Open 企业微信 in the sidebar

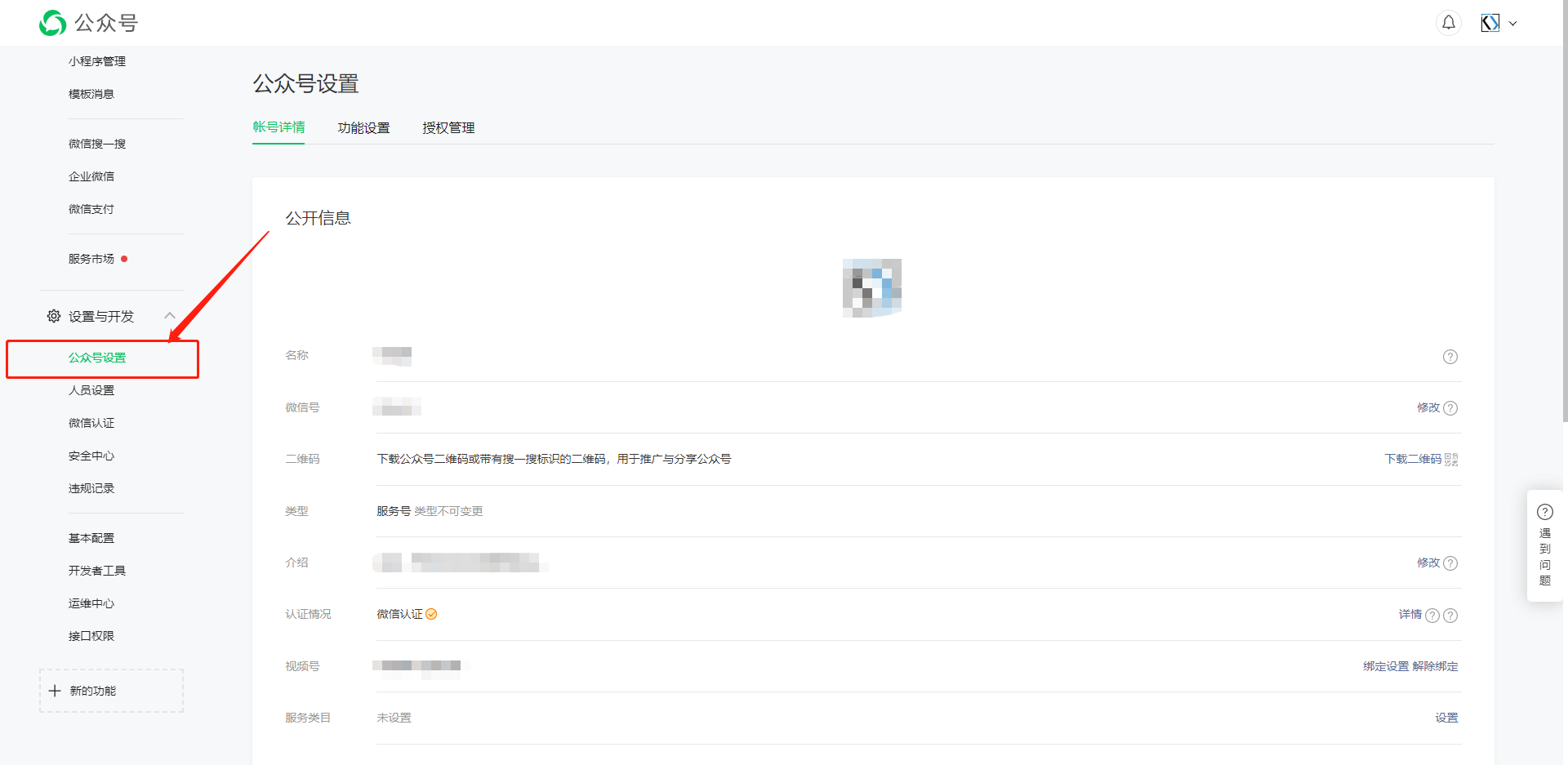(91, 176)
